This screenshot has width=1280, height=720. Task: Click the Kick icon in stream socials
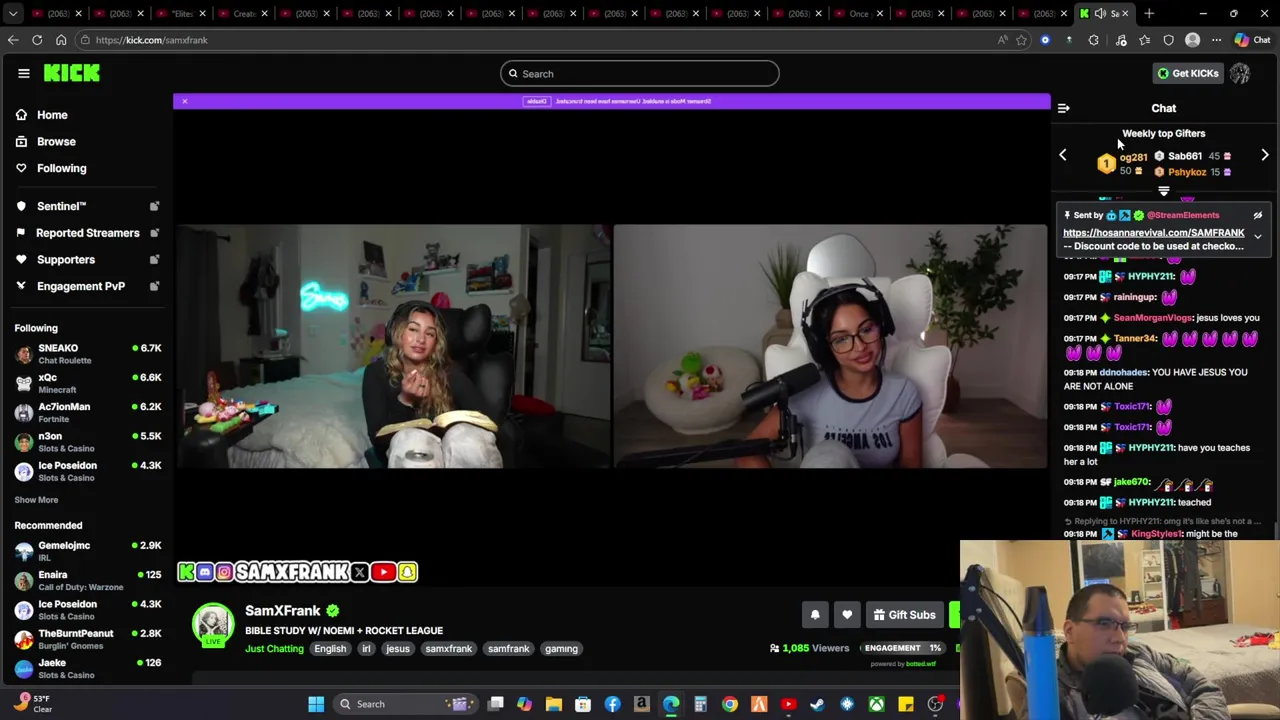pyautogui.click(x=186, y=572)
